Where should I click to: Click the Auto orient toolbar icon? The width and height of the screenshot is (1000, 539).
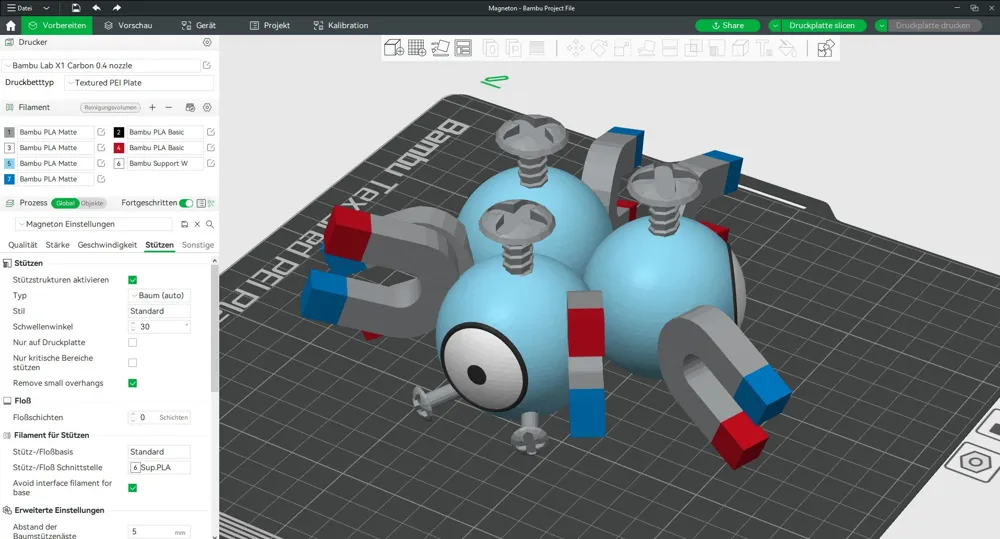(440, 48)
